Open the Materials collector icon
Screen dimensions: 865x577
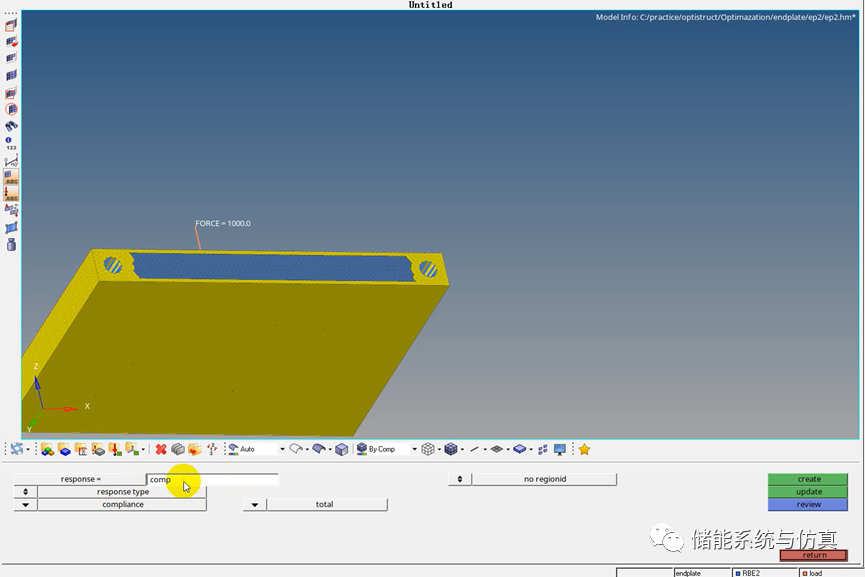coord(81,450)
